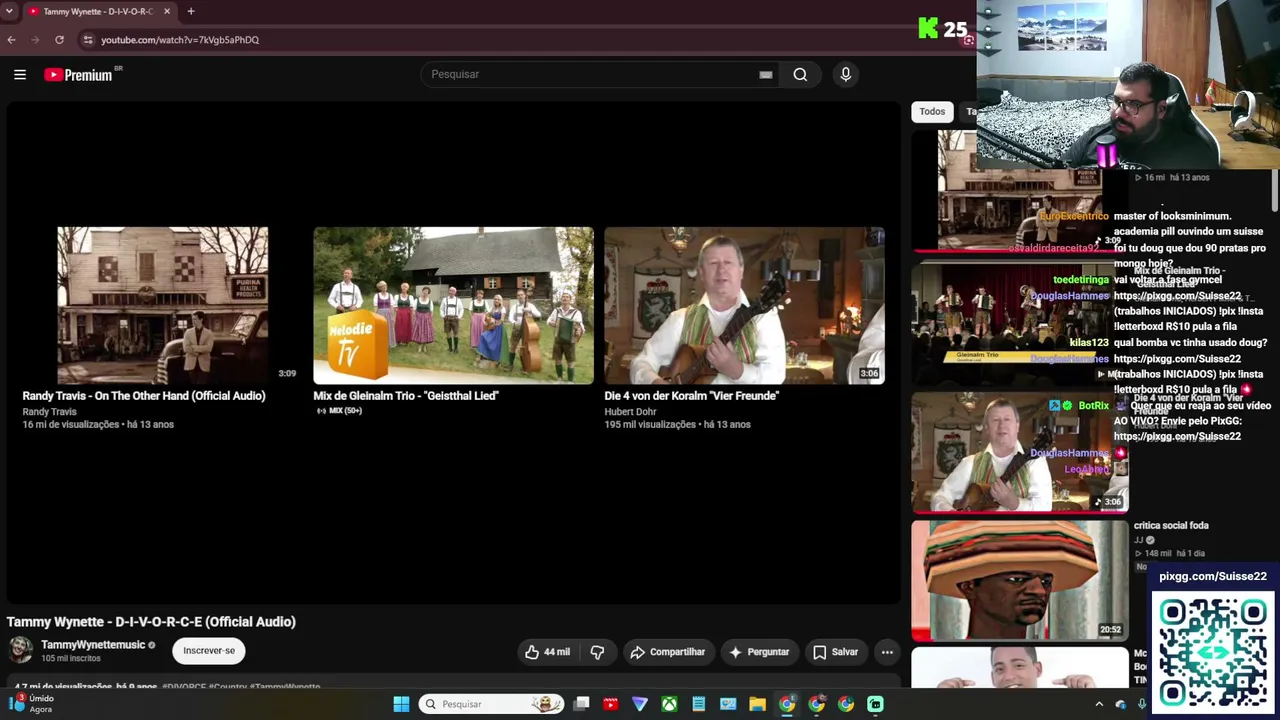Image resolution: width=1280 pixels, height=720 pixels.
Task: Open 'Randy Travis' channel link under video
Action: coord(49,412)
